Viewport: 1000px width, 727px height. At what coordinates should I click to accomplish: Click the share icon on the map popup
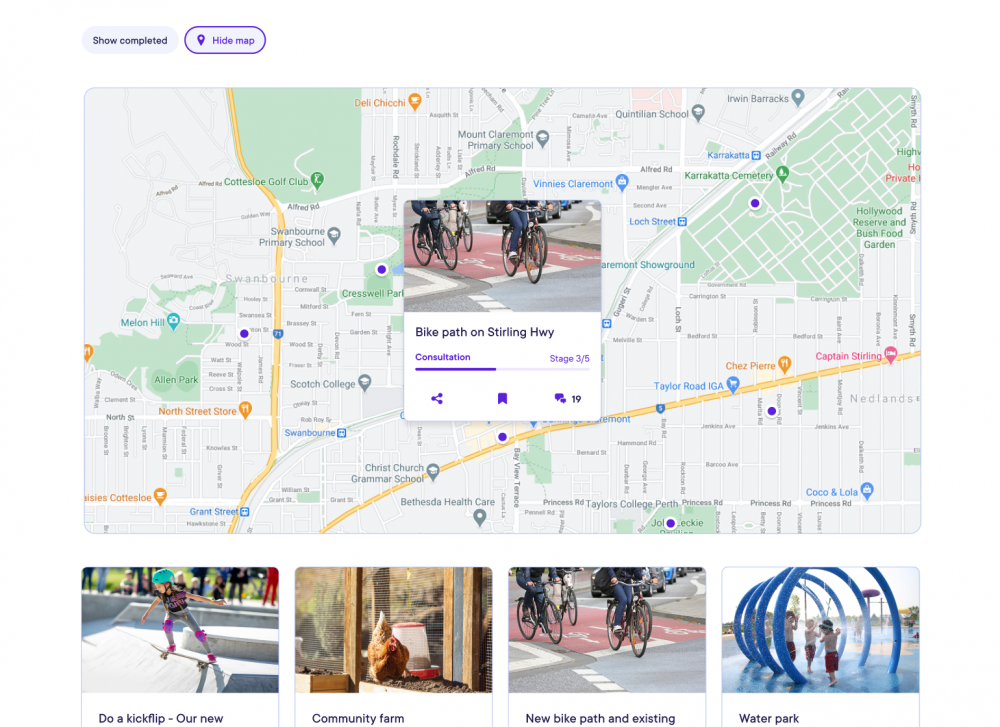[x=436, y=398]
